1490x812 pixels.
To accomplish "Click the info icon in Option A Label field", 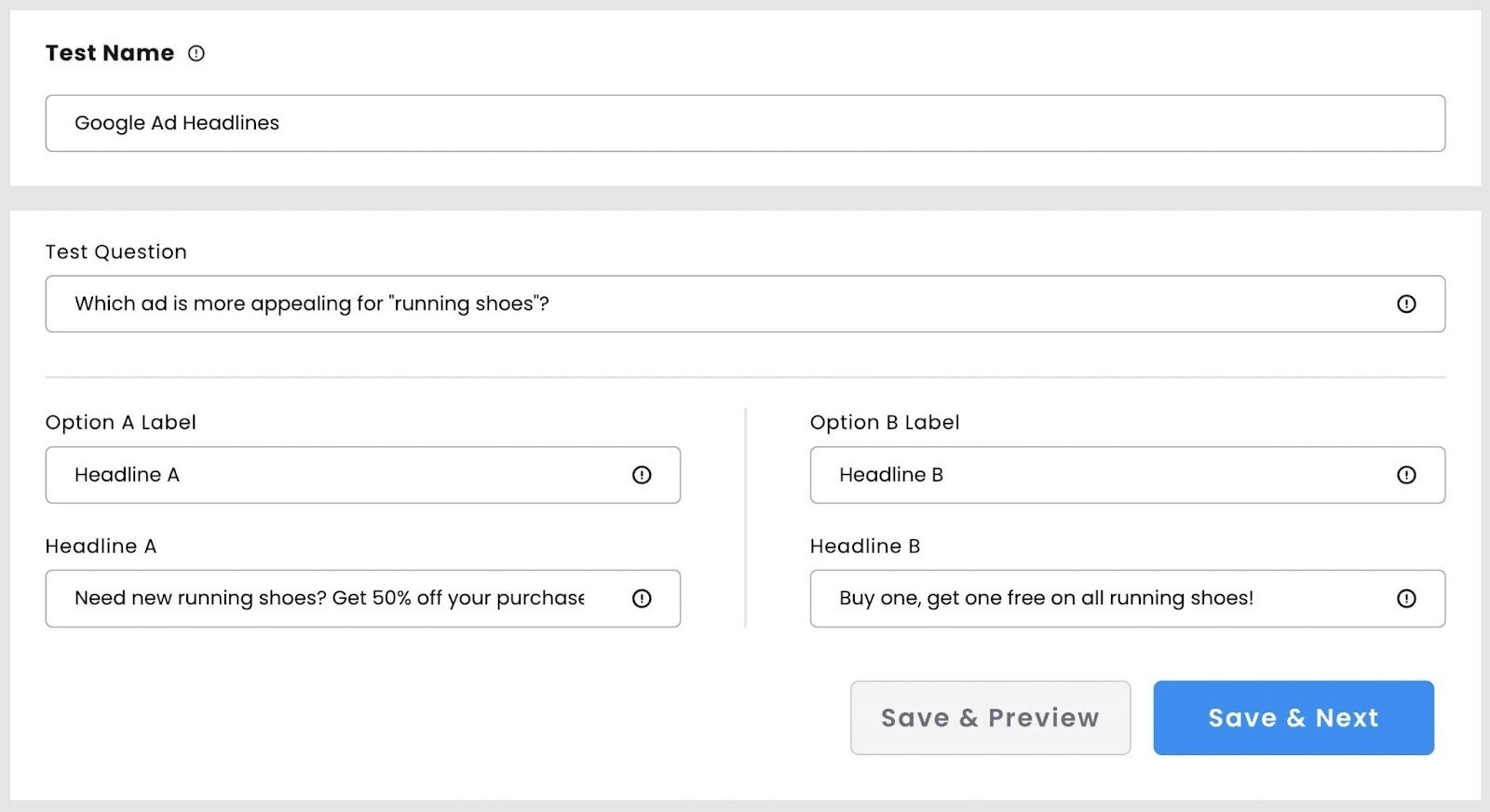I will tap(642, 475).
